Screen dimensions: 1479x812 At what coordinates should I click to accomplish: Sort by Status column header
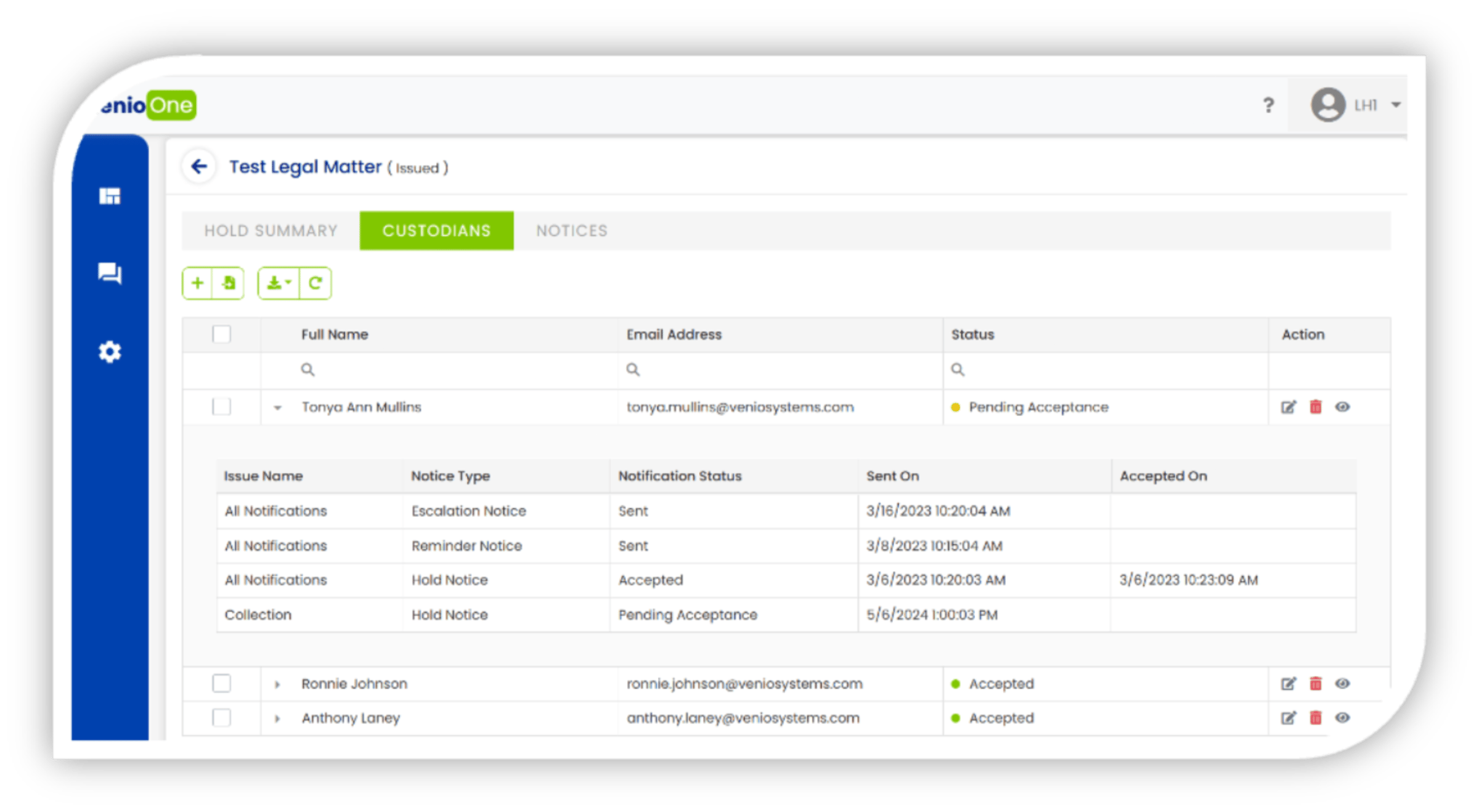972,335
